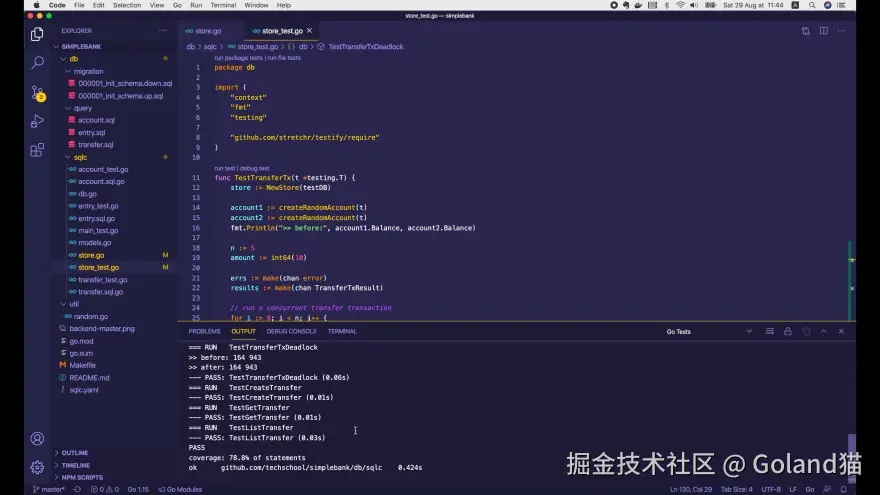Open the Run menu
This screenshot has height=495, width=880.
tap(196, 5)
